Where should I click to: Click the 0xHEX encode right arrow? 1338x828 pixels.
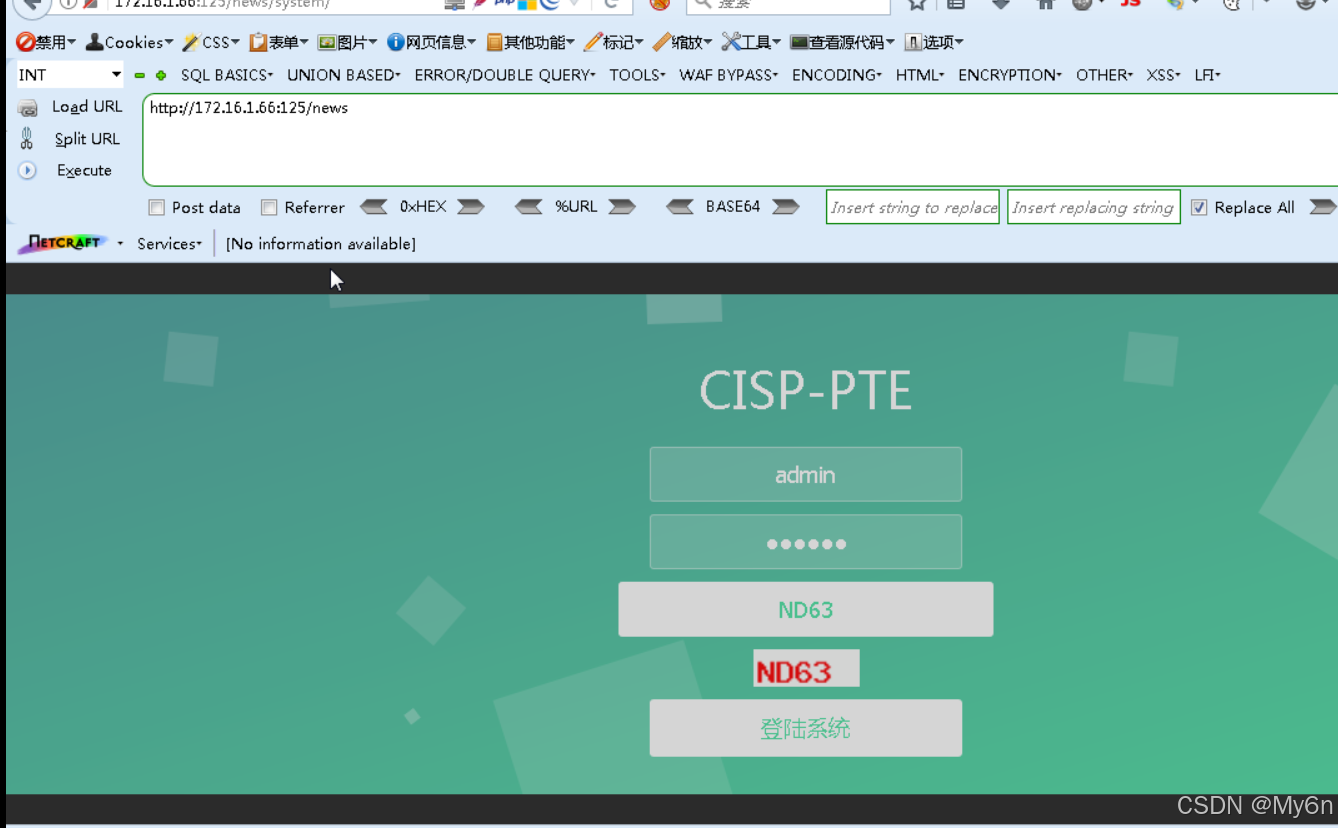(471, 207)
